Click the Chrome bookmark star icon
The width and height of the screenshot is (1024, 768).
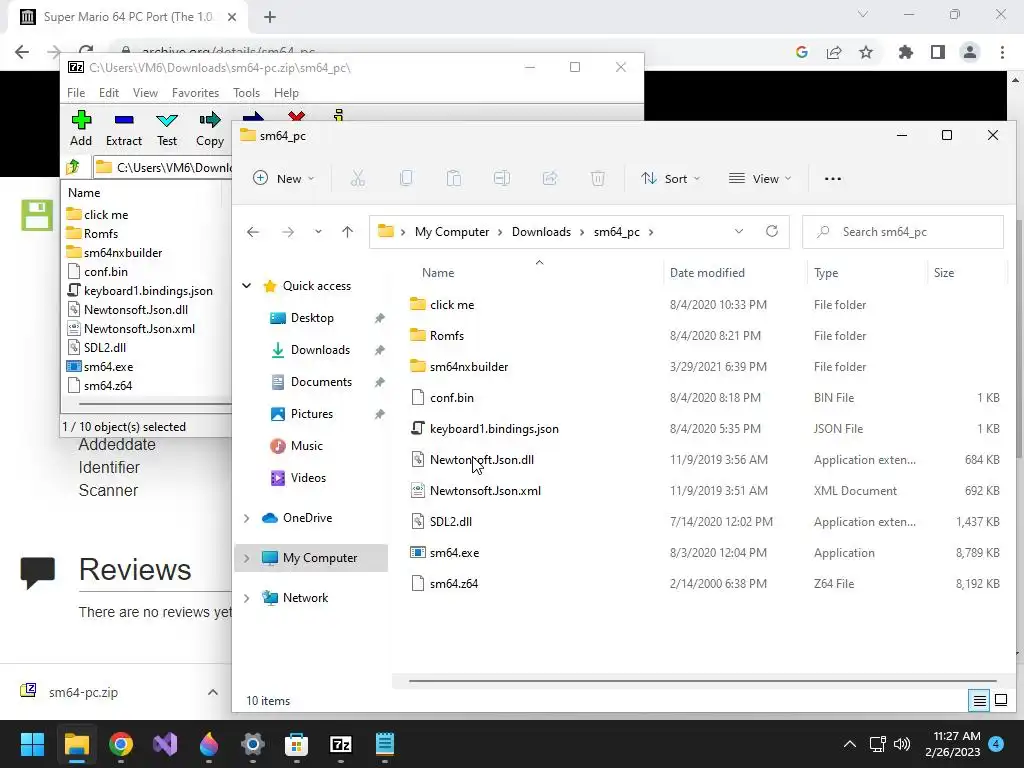coord(866,52)
